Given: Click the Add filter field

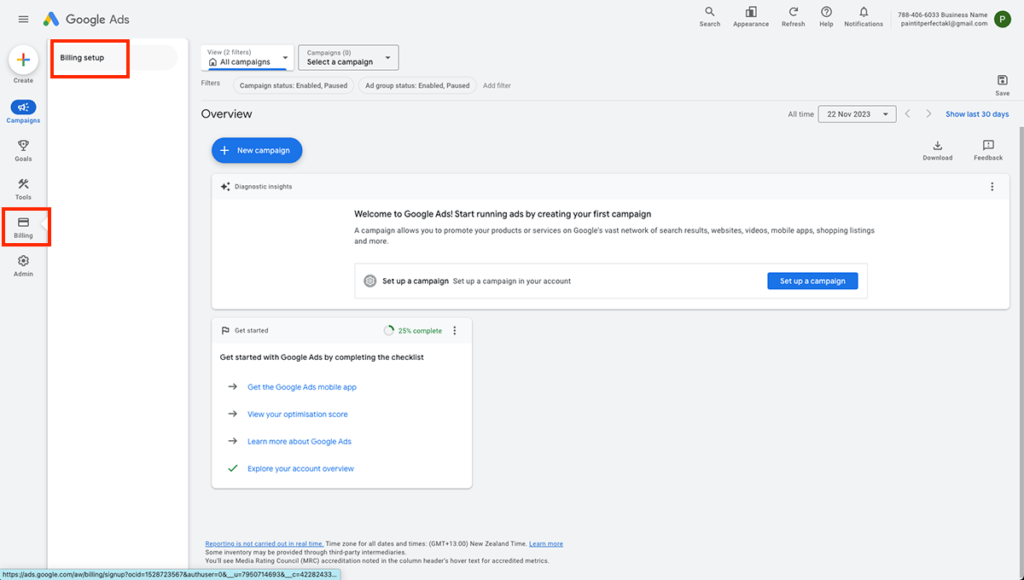Looking at the screenshot, I should click(497, 86).
